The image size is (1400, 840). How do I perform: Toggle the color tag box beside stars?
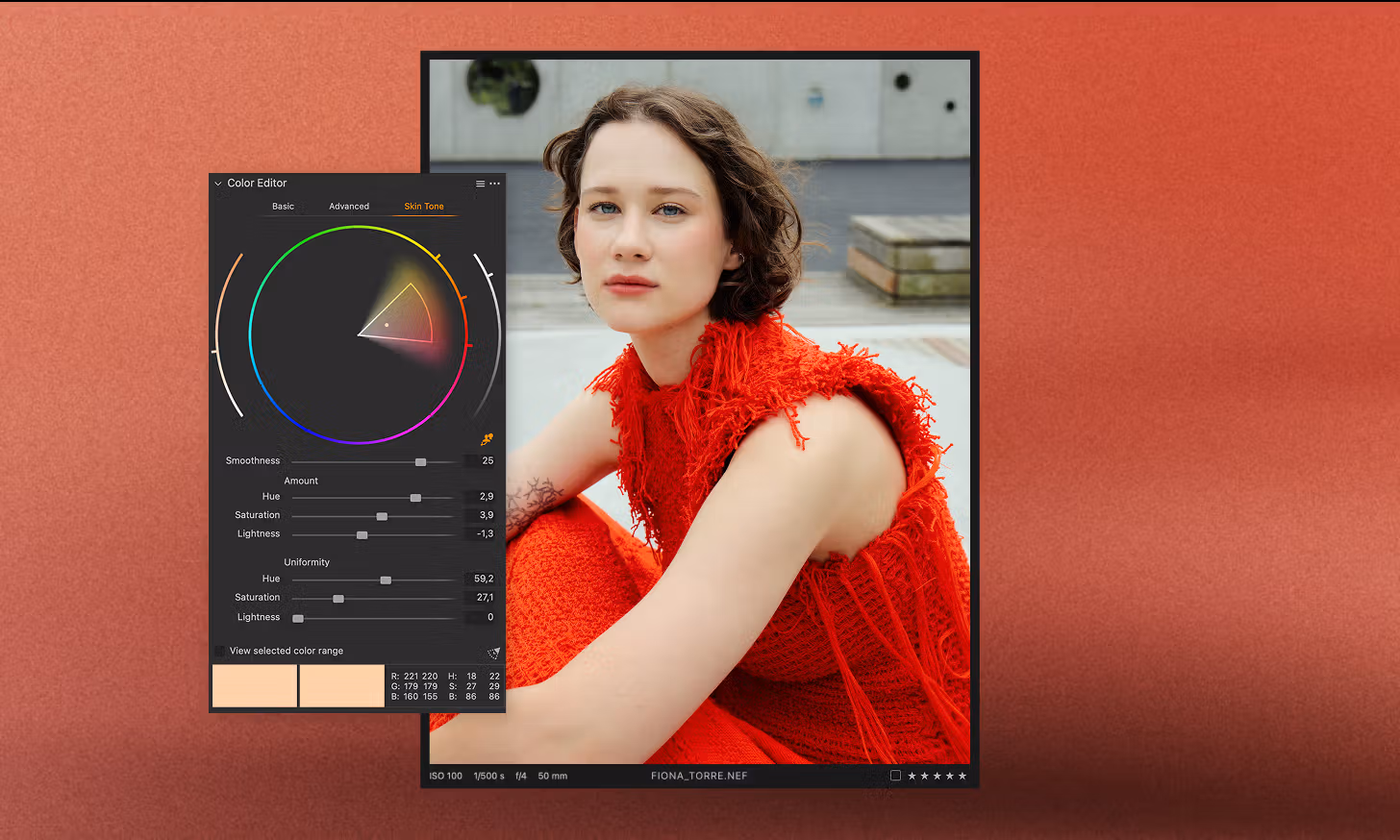[x=895, y=776]
